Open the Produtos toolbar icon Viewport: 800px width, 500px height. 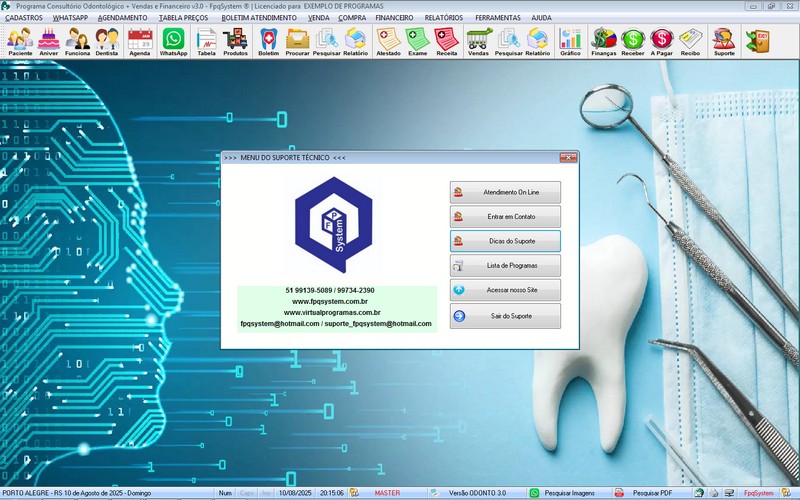click(x=235, y=41)
